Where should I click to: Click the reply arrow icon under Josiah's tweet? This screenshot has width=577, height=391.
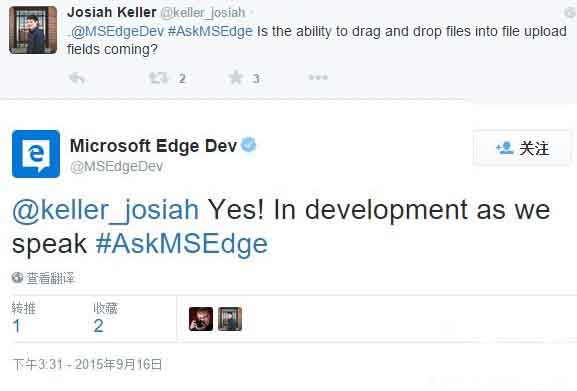(x=77, y=78)
